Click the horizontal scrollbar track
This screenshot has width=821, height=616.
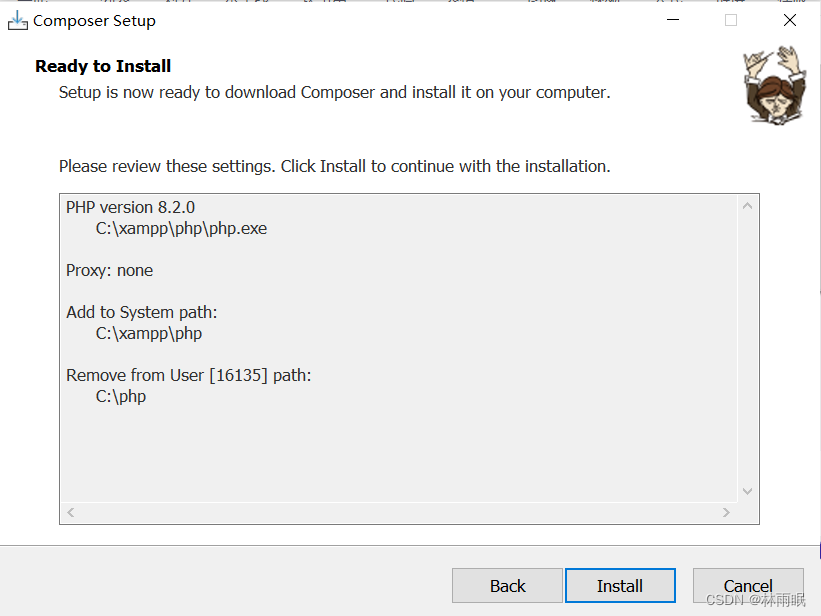[400, 512]
